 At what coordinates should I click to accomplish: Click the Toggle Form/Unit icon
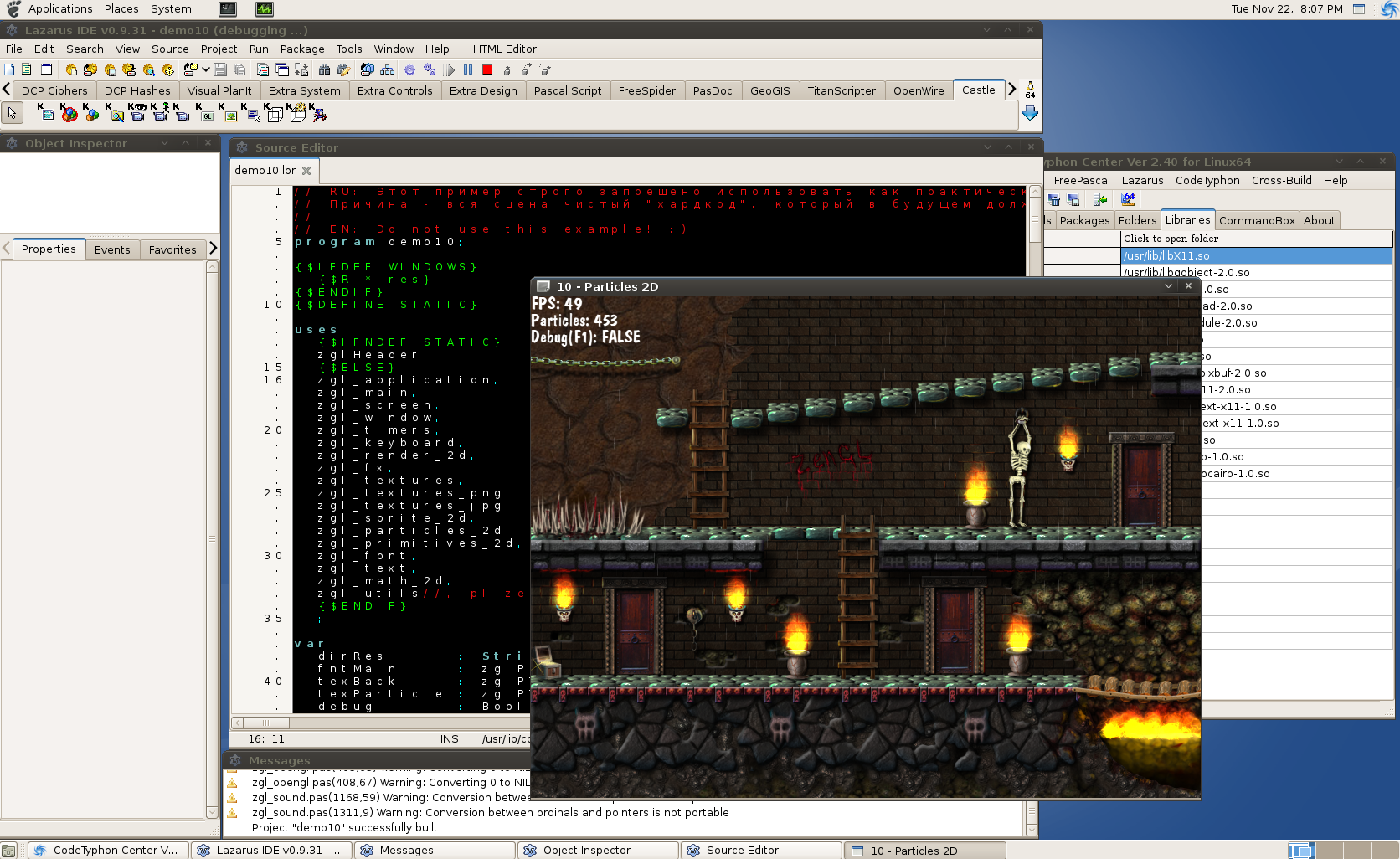[301, 69]
